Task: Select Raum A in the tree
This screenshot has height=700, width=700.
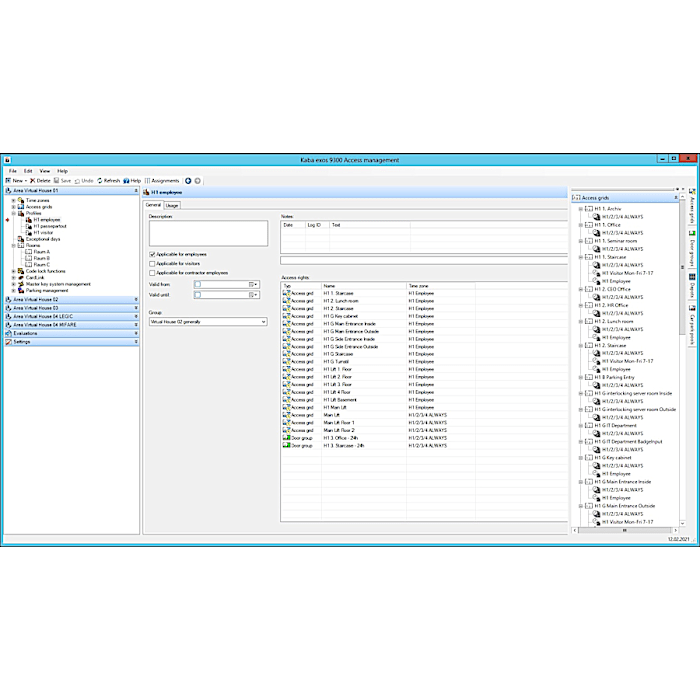Action: tap(42, 252)
